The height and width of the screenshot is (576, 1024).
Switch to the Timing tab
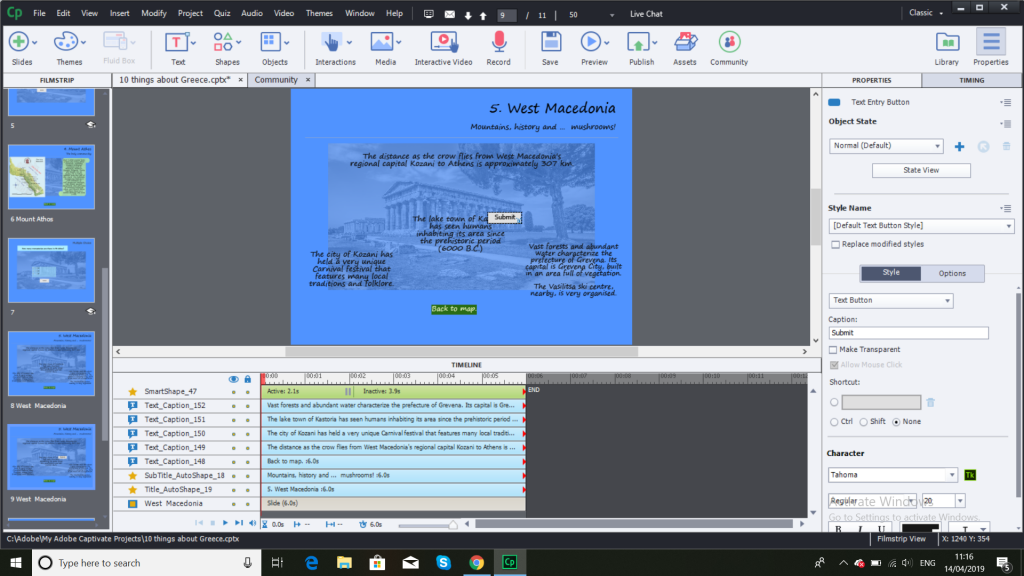point(971,80)
